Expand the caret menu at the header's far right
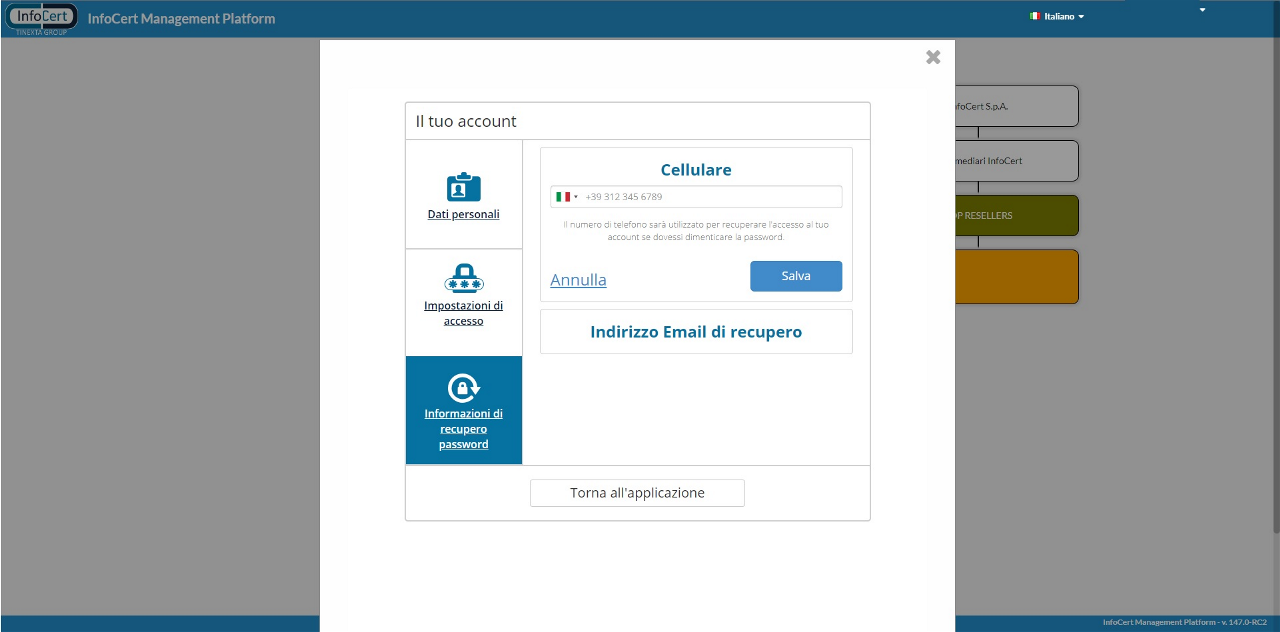Screen dimensions: 1280x632 pyautogui.click(x=1202, y=10)
